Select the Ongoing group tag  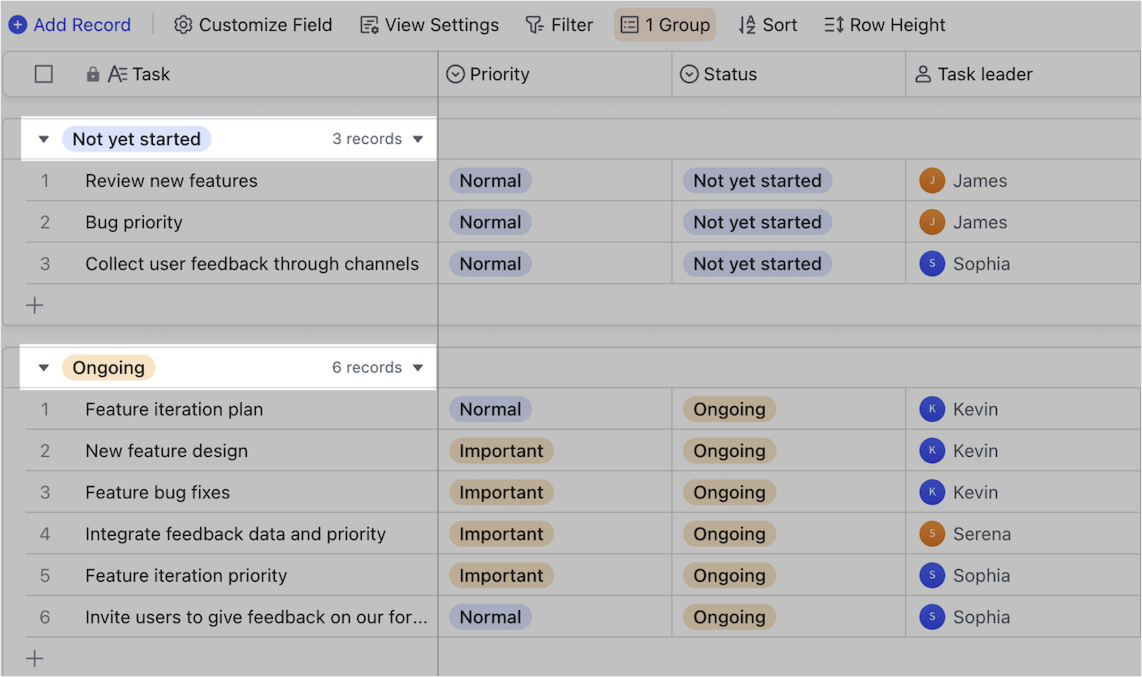point(109,368)
